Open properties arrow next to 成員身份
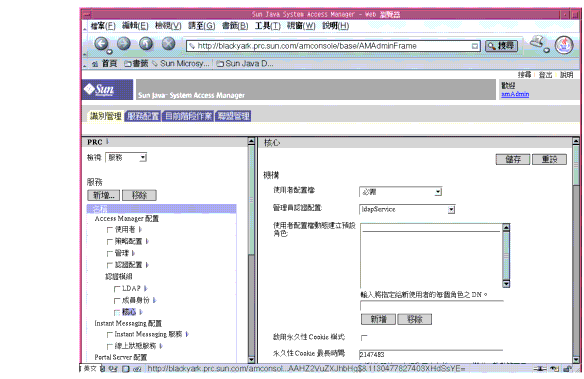 [155, 300]
